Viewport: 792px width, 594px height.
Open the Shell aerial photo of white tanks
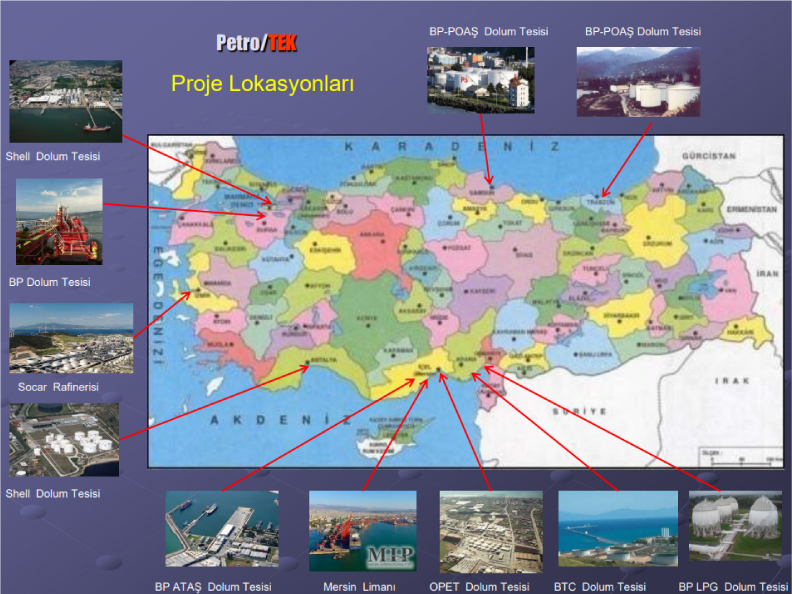(x=64, y=439)
